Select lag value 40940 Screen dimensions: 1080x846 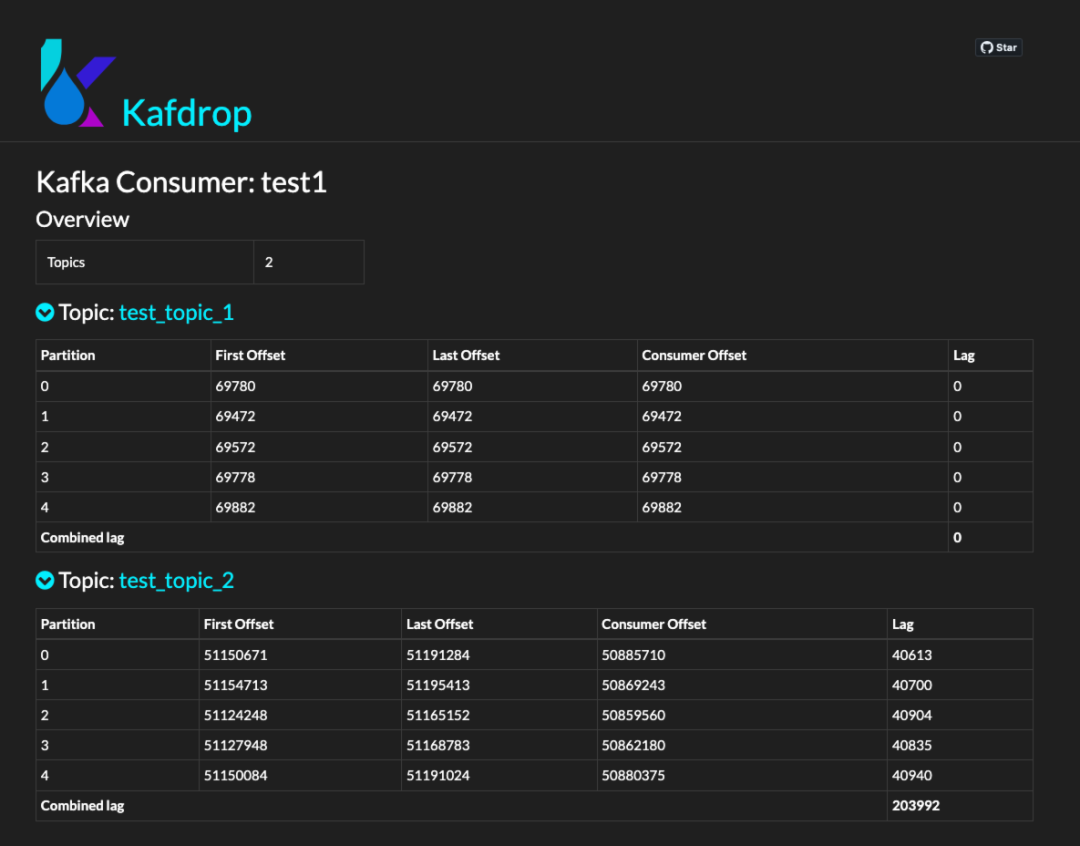point(912,776)
